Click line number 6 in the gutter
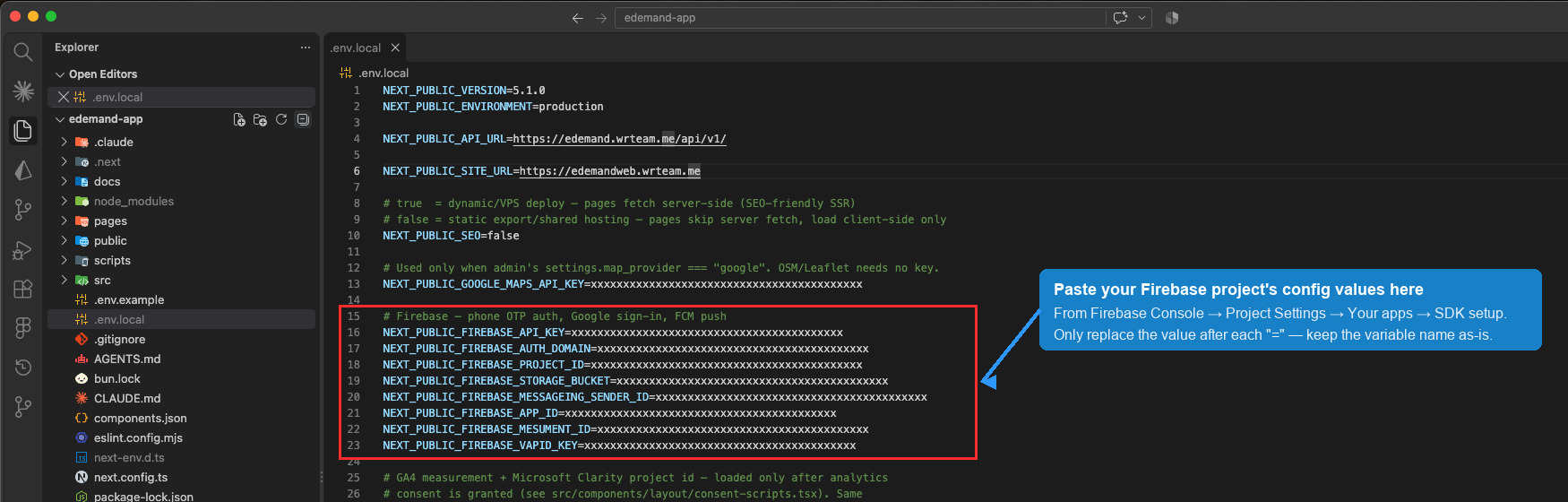The width and height of the screenshot is (1568, 502). pos(357,171)
